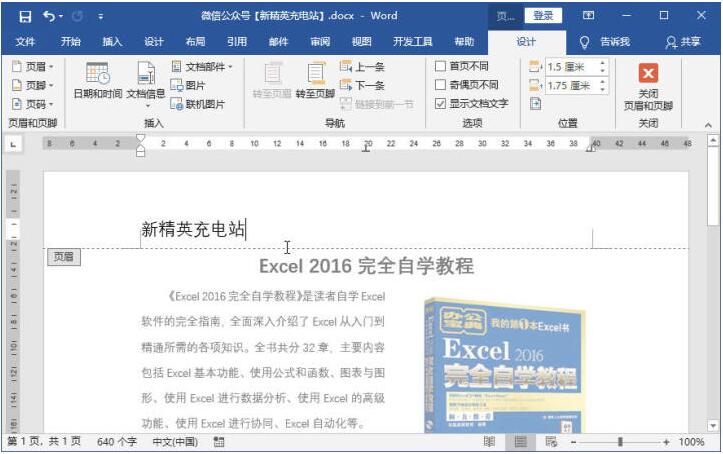Open the 页脚 footer dropdown
723x454 pixels.
pos(32,85)
